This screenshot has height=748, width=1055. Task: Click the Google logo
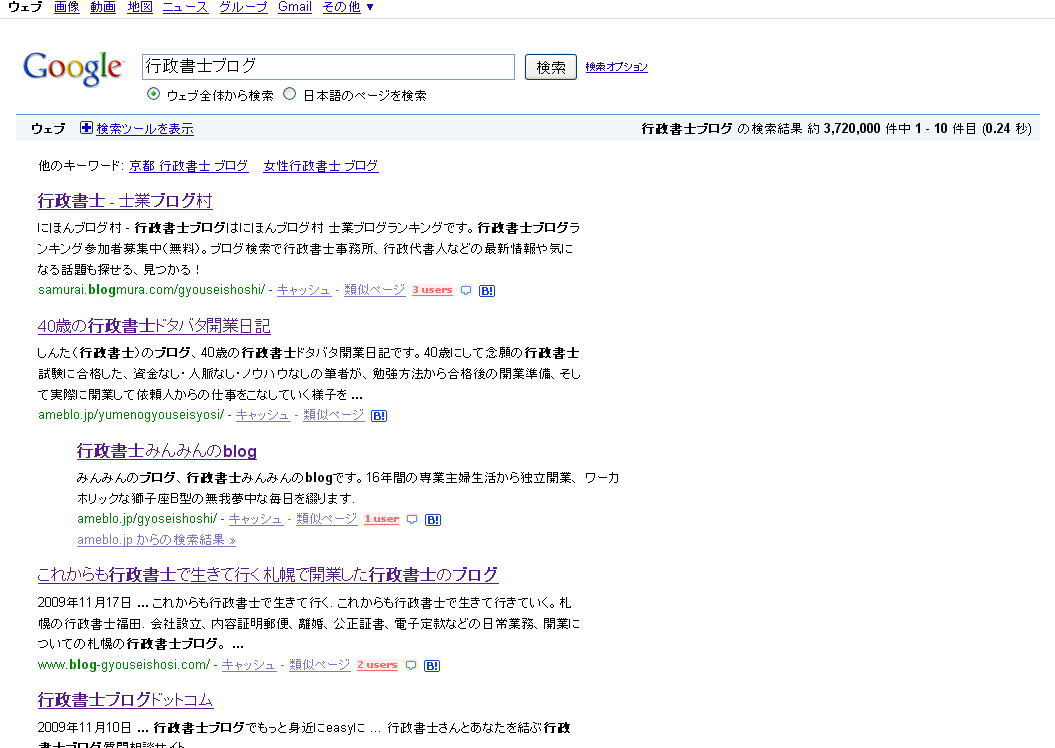click(73, 68)
